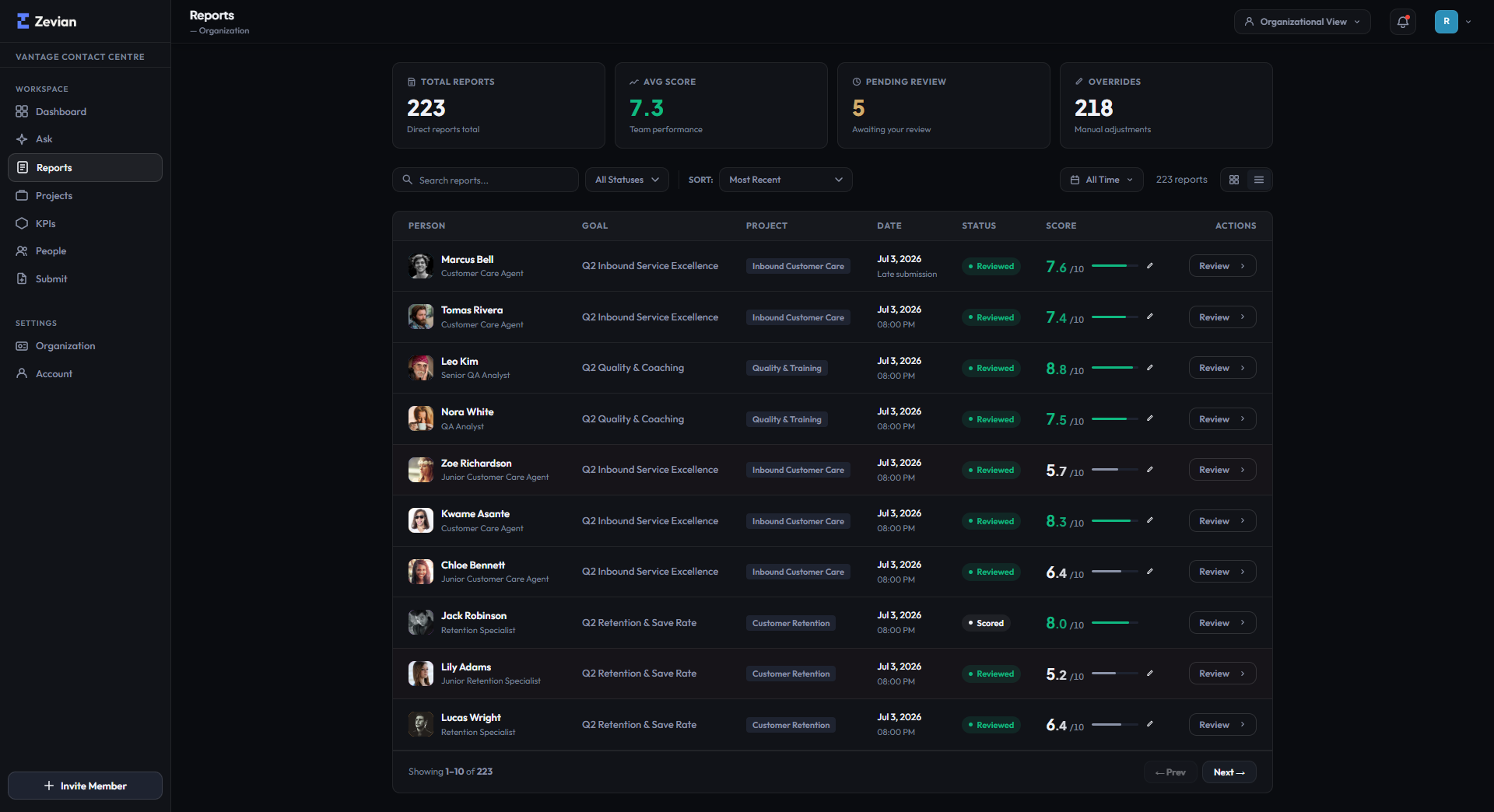Click Invite Member button
The image size is (1494, 812).
click(x=85, y=786)
